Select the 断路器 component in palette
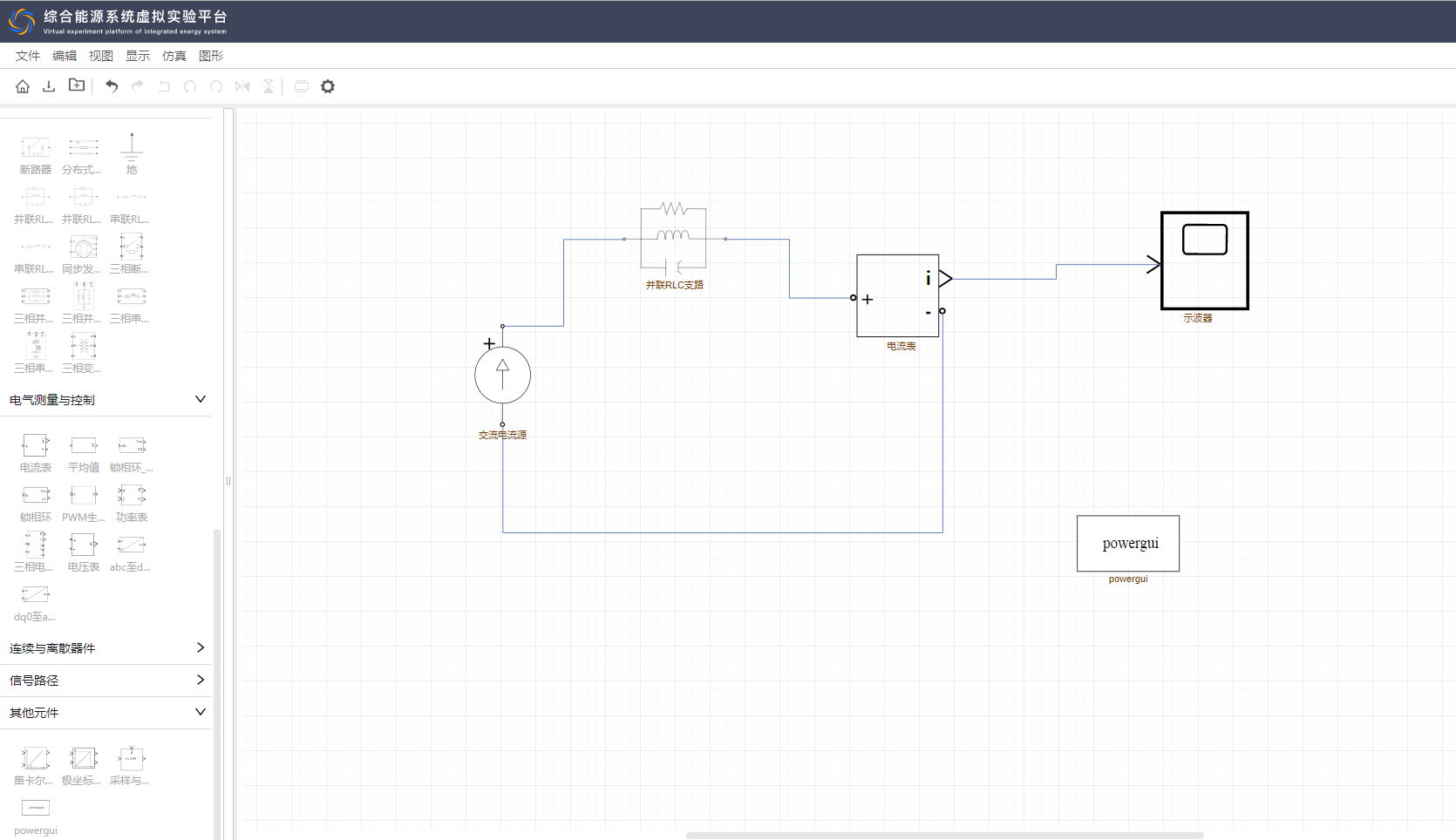1456x840 pixels. (36, 154)
